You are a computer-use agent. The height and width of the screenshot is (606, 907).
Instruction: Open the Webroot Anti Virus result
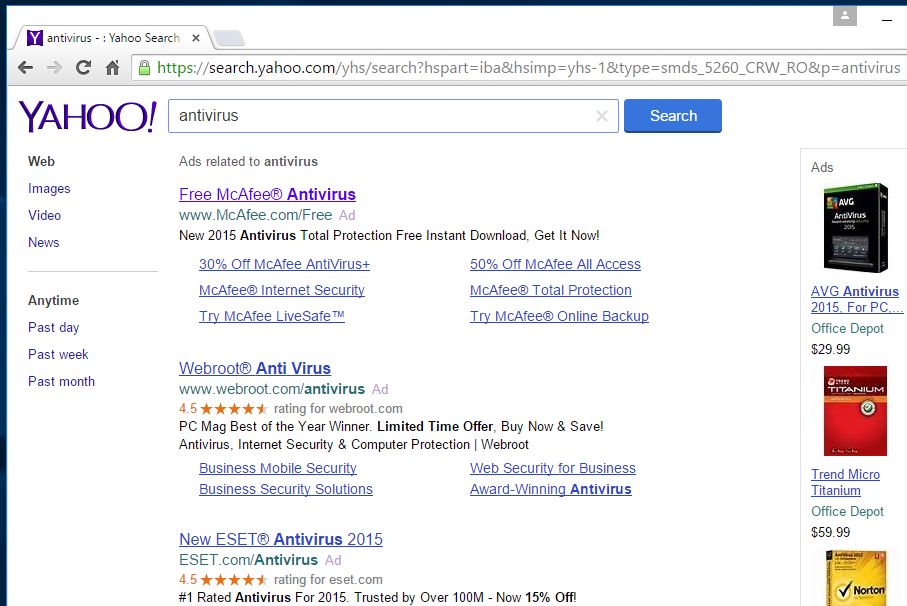coord(254,368)
